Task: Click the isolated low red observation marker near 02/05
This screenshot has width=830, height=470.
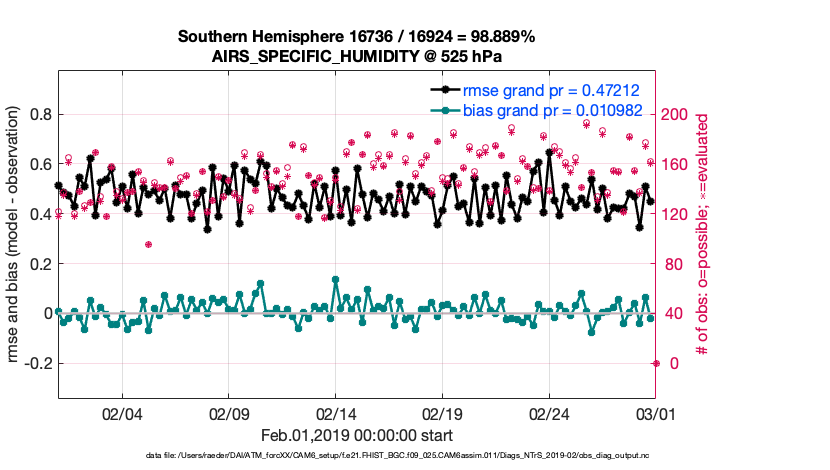Action: (149, 244)
